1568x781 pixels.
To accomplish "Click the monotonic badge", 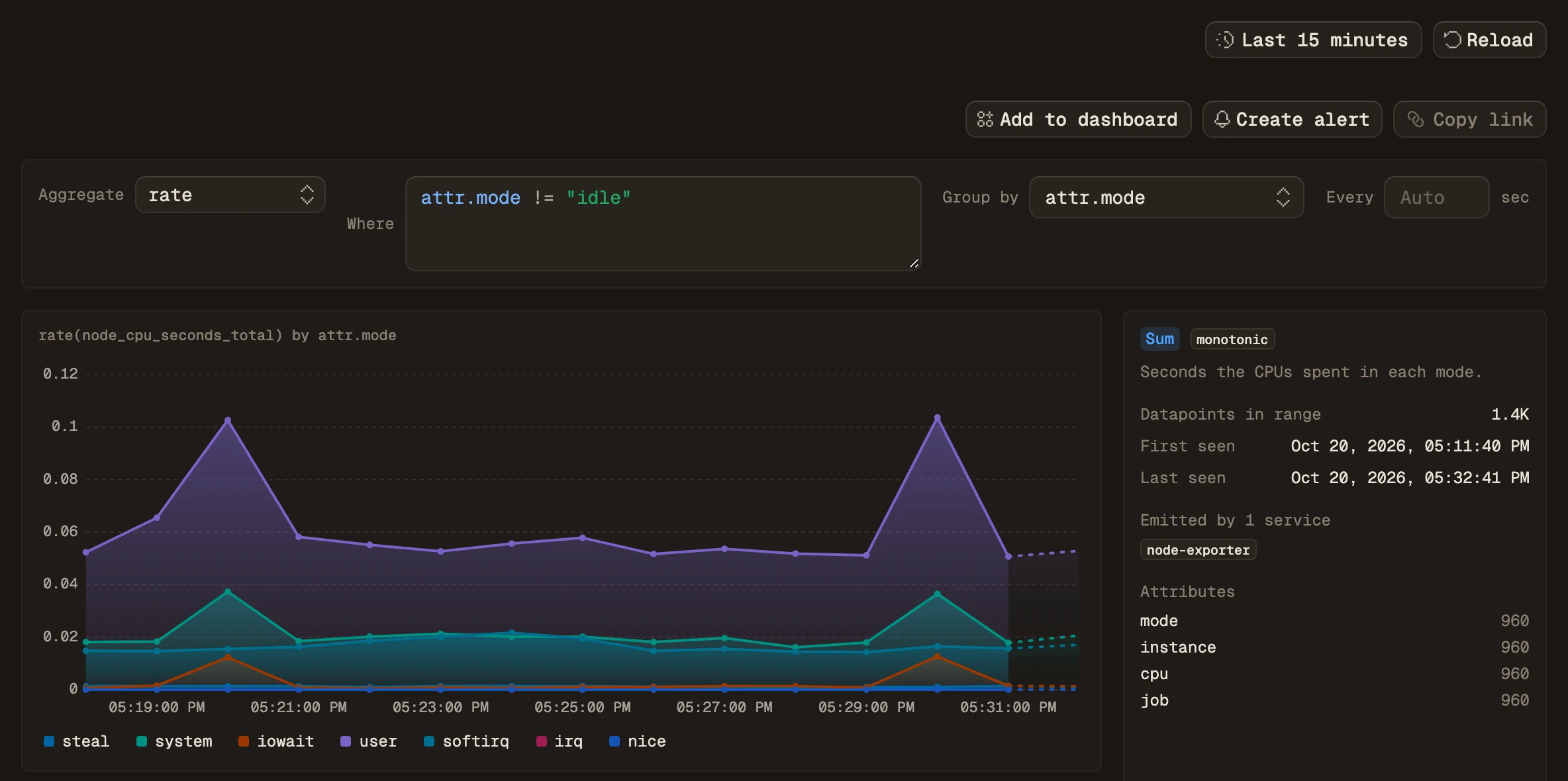I will (x=1232, y=339).
